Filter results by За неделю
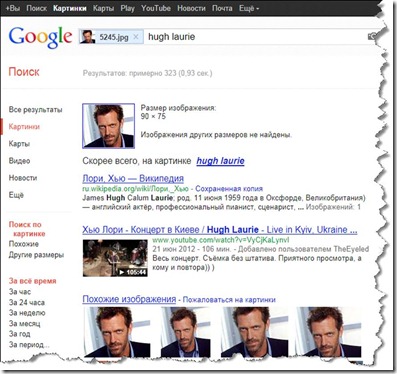This screenshot has width=397, height=374. click(x=27, y=313)
